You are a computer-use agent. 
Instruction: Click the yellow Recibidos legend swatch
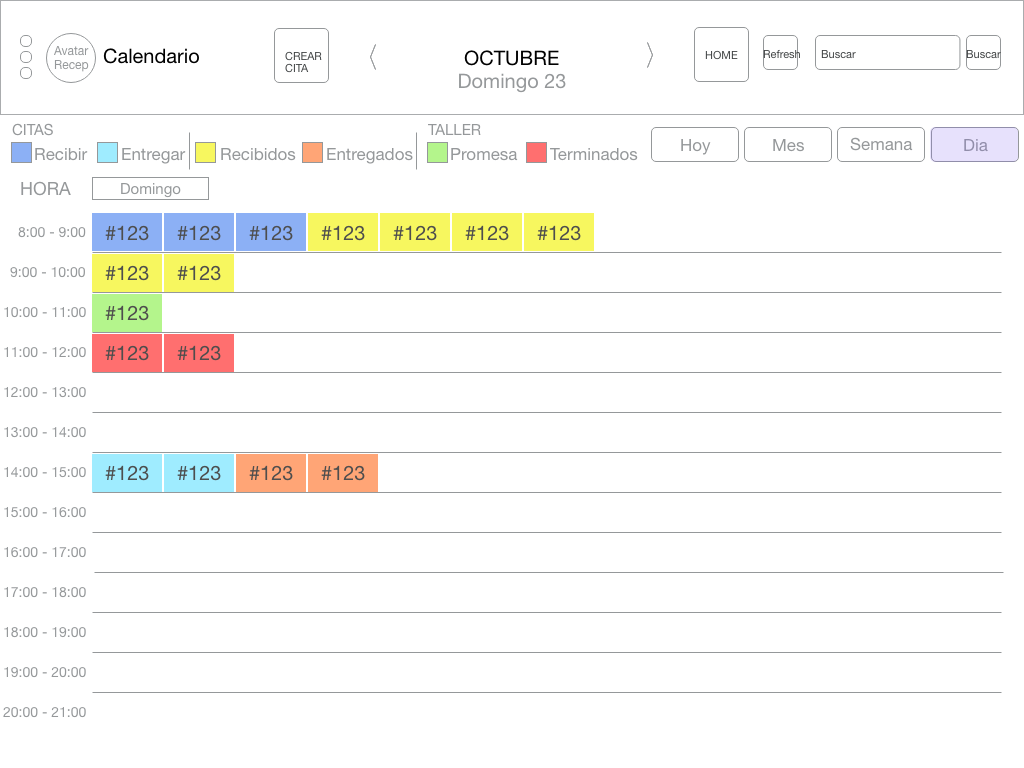(x=205, y=153)
